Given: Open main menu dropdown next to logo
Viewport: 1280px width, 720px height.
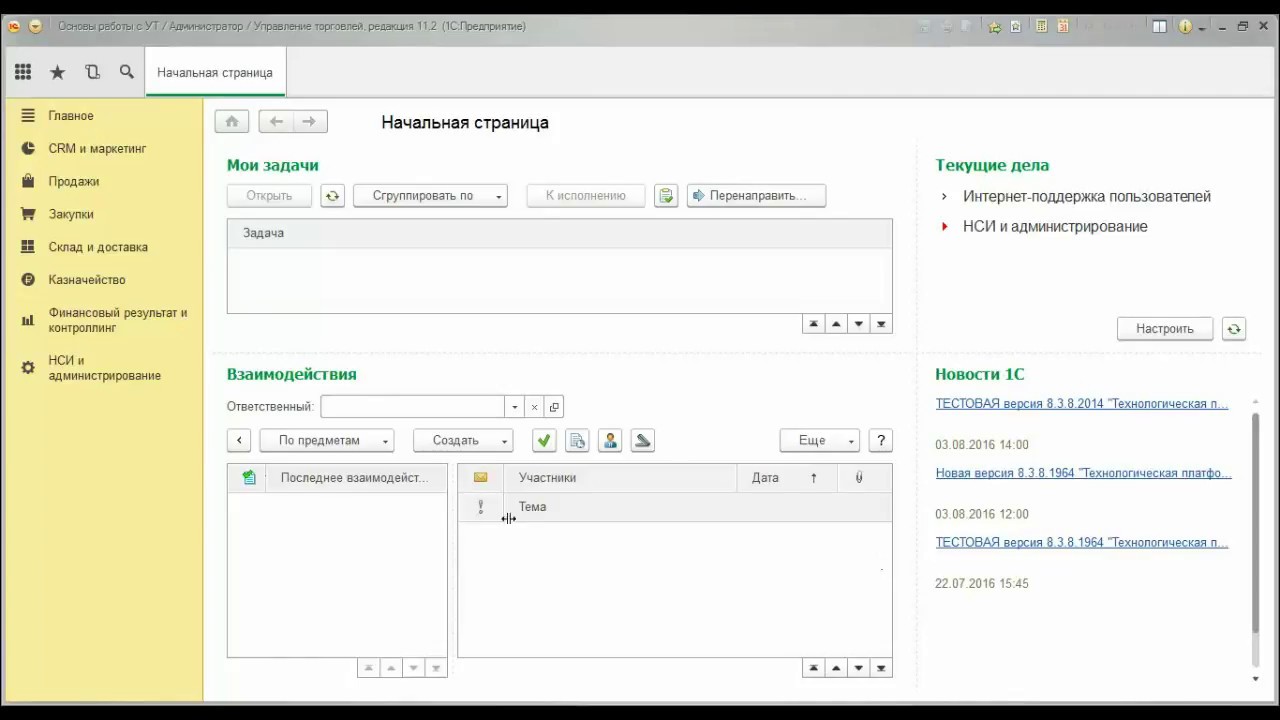Looking at the screenshot, I should point(35,27).
